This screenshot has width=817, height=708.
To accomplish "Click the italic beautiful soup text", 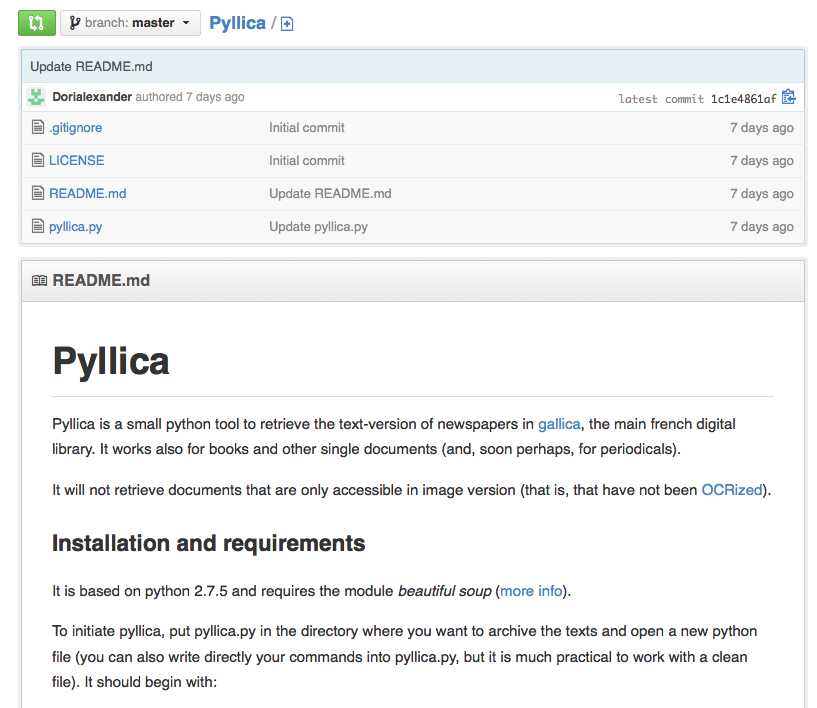I will point(444,591).
